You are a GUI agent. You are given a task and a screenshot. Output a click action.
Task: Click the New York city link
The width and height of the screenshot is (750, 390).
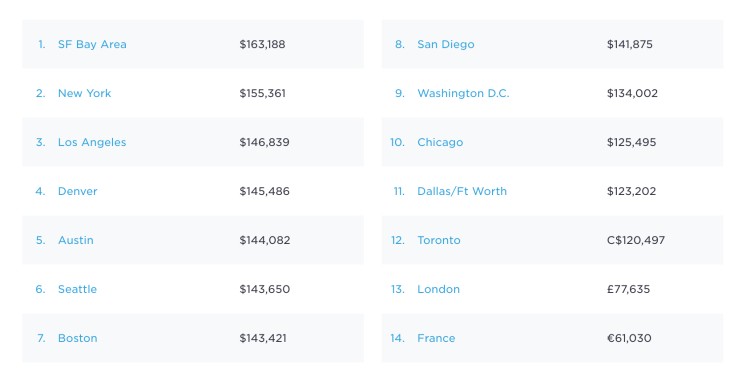click(x=84, y=93)
